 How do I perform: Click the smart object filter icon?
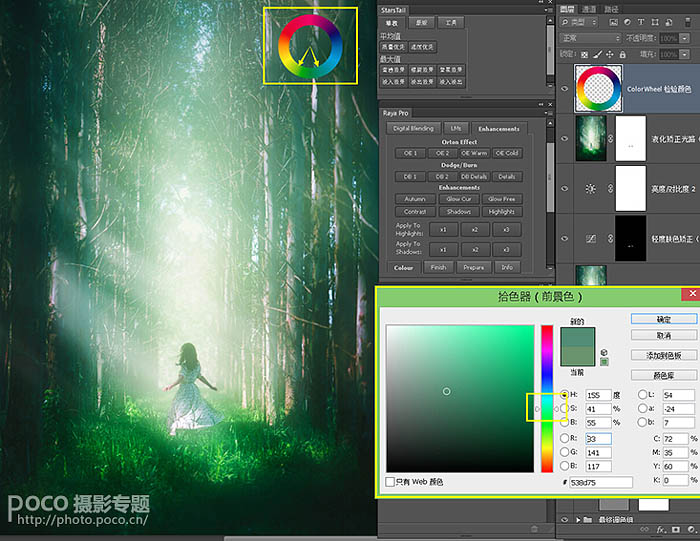tap(668, 22)
